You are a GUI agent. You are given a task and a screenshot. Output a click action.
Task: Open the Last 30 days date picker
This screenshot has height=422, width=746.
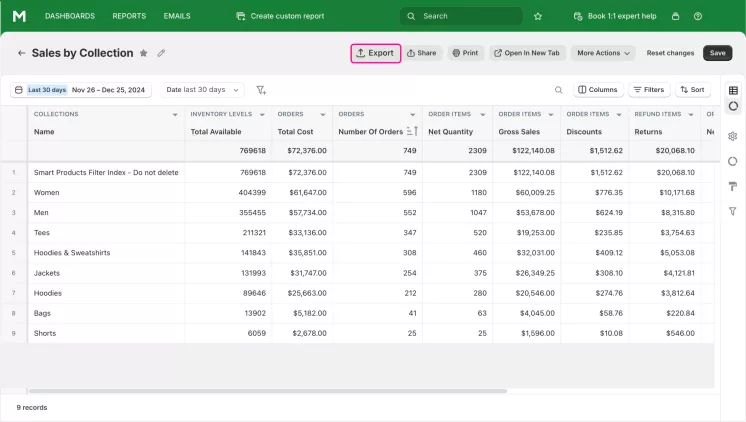[80, 90]
